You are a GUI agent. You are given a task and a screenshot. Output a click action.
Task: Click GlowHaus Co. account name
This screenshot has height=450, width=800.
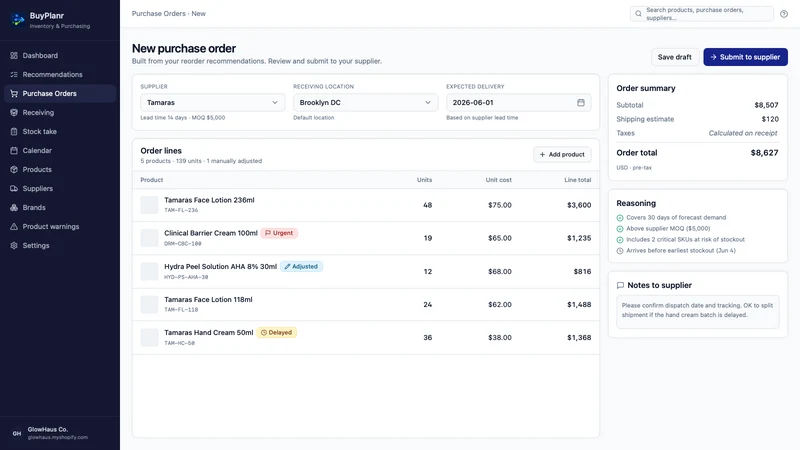[48, 430]
